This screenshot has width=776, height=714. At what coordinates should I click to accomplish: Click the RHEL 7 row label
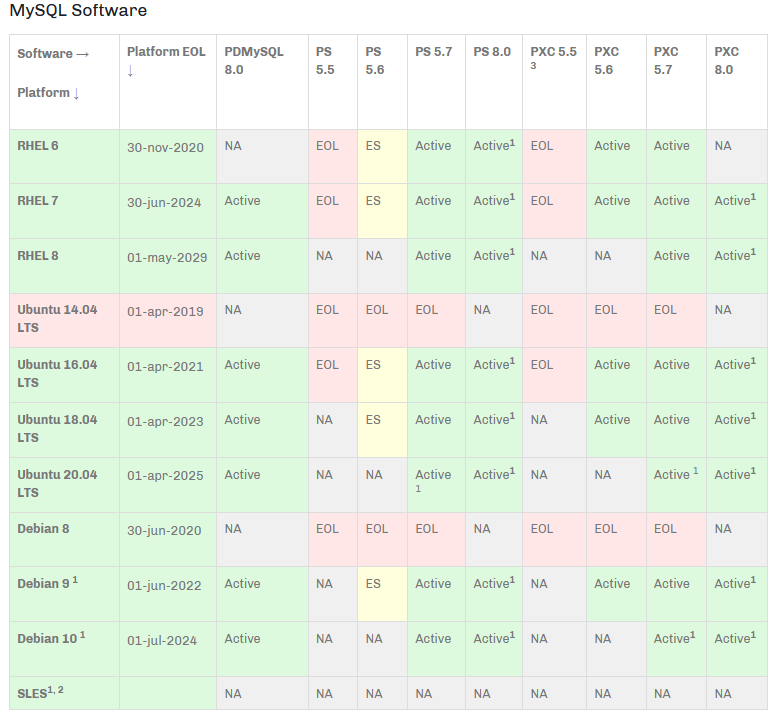coord(64,211)
